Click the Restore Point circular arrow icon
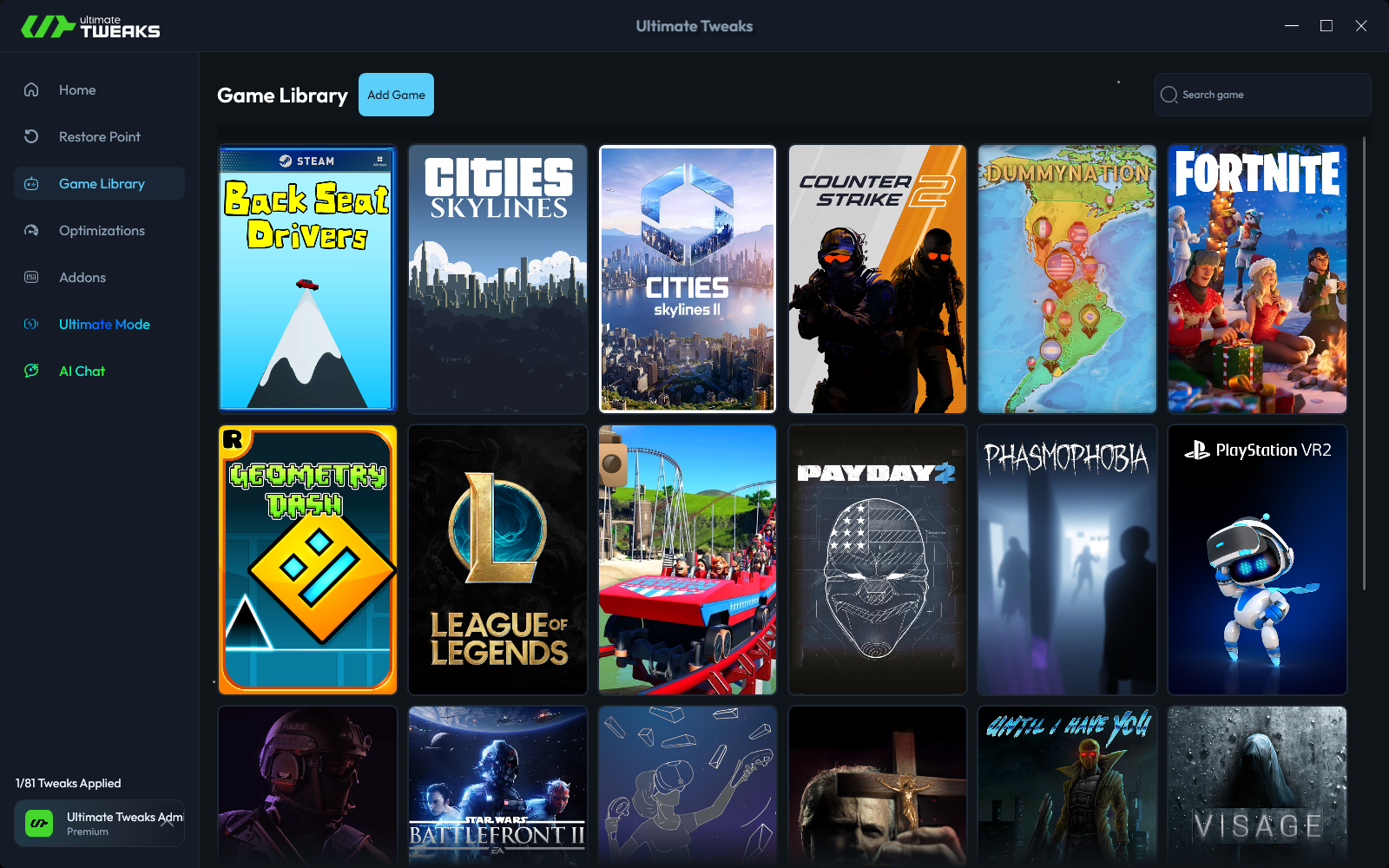This screenshot has width=1389, height=868. coord(31,136)
